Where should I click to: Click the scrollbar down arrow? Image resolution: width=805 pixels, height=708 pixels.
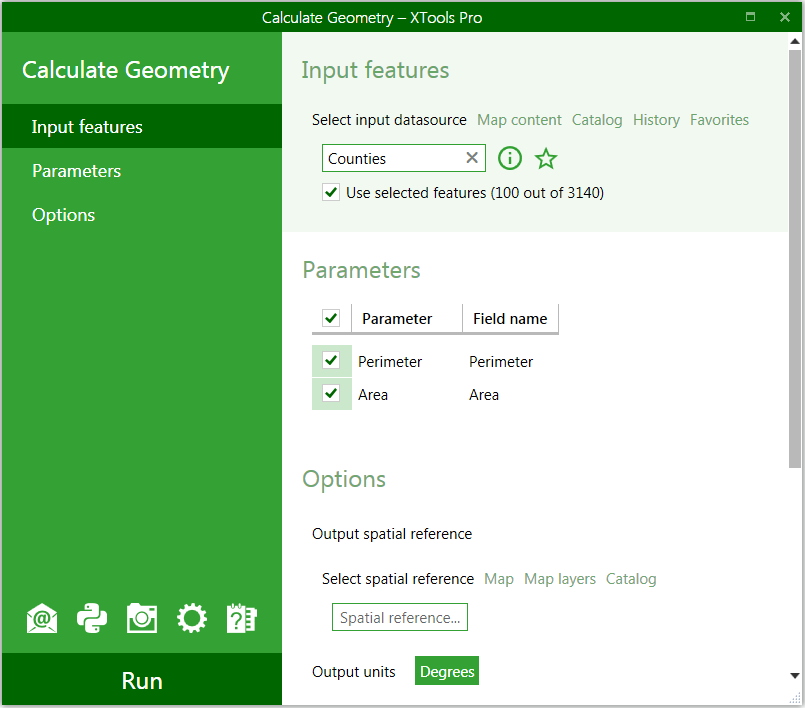795,676
